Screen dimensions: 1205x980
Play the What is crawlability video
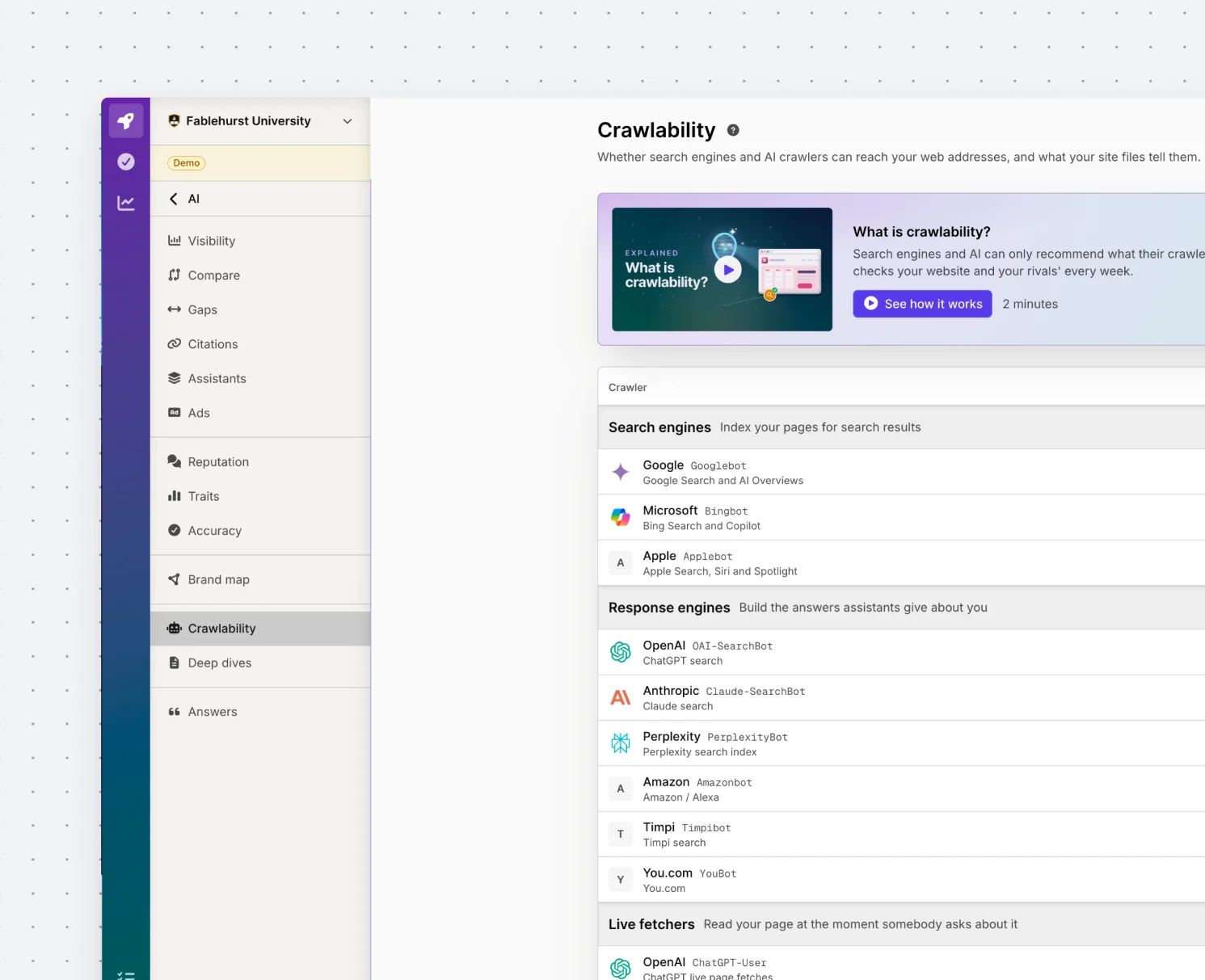click(728, 270)
